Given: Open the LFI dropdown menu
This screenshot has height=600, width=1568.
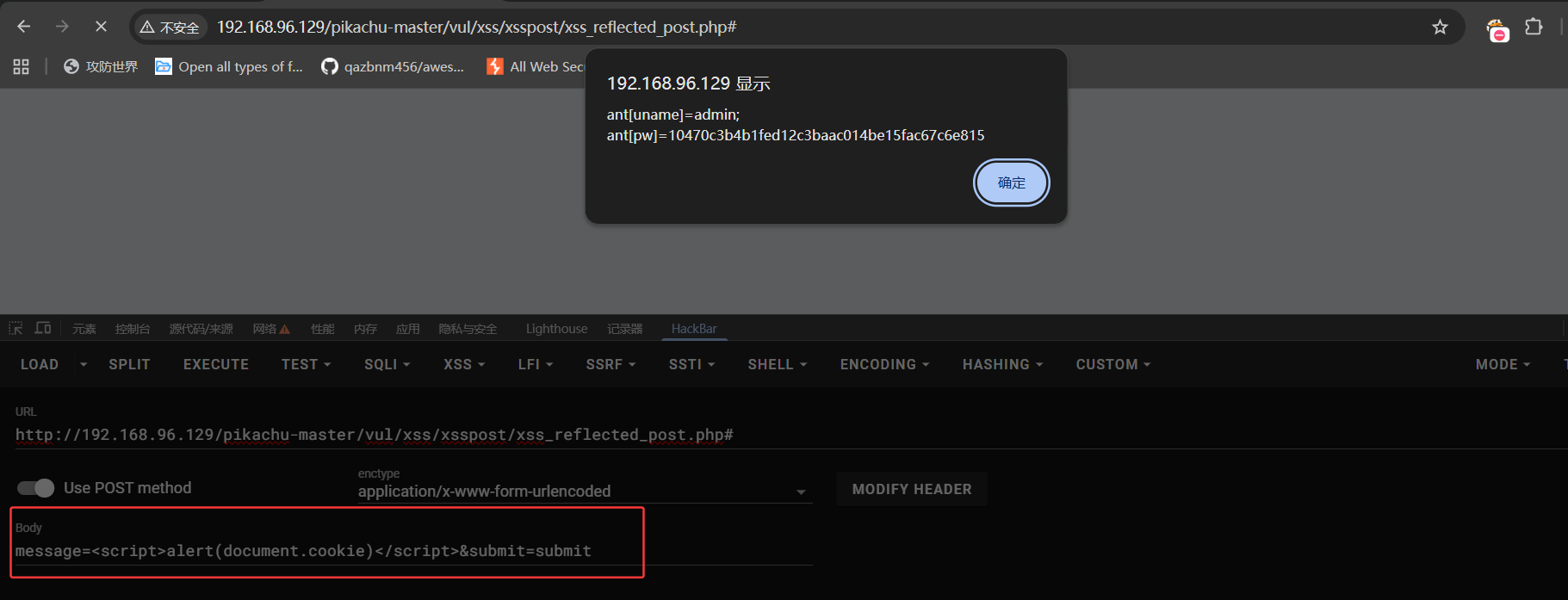Looking at the screenshot, I should [x=536, y=364].
